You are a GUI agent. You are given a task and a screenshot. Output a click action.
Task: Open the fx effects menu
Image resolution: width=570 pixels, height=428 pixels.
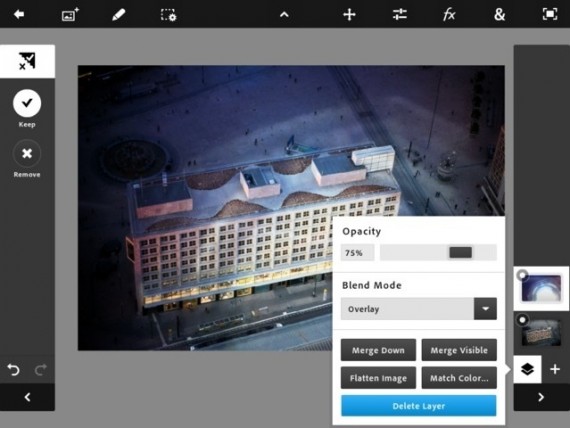point(449,15)
